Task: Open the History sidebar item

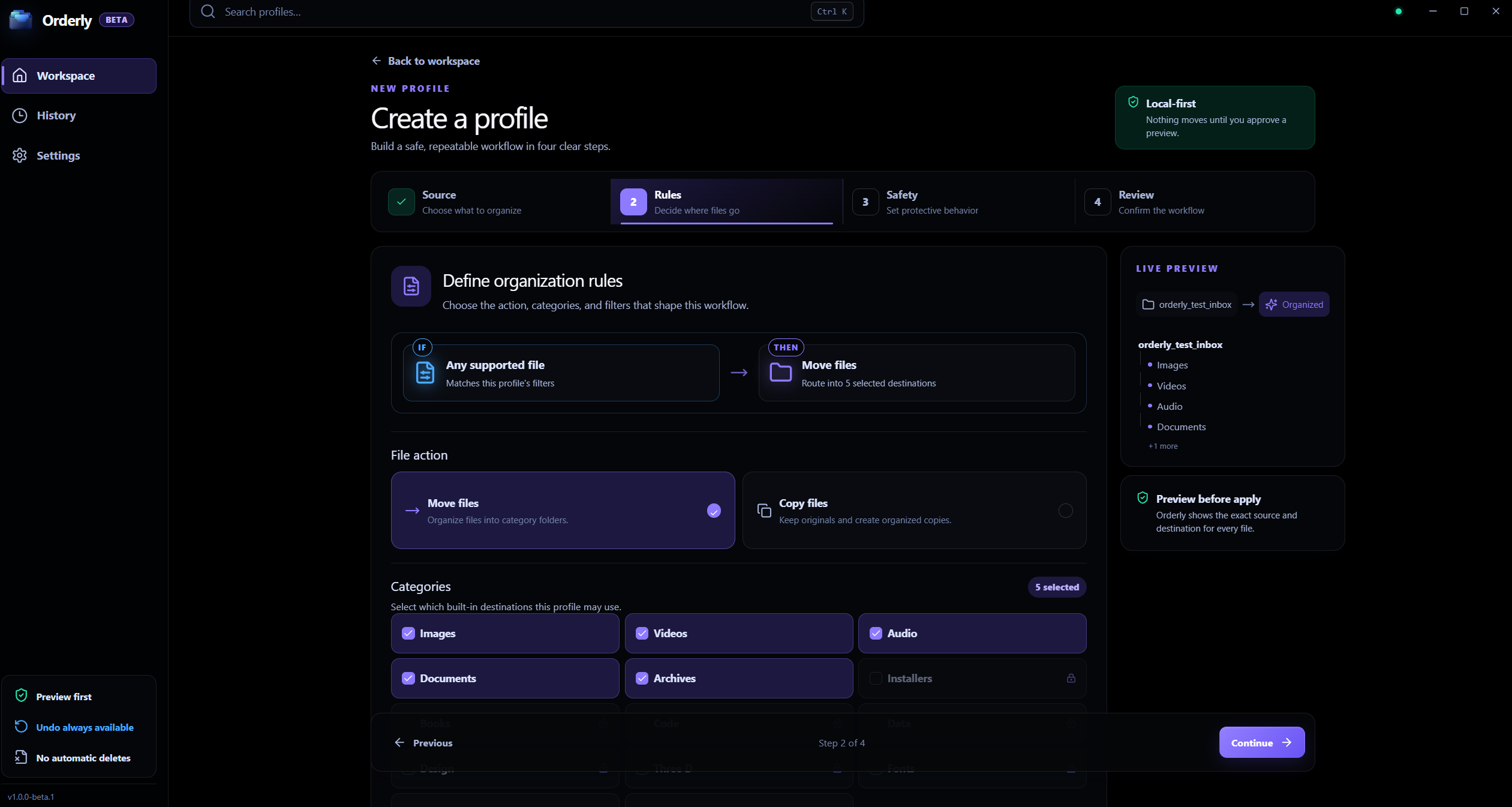Action: tap(79, 115)
